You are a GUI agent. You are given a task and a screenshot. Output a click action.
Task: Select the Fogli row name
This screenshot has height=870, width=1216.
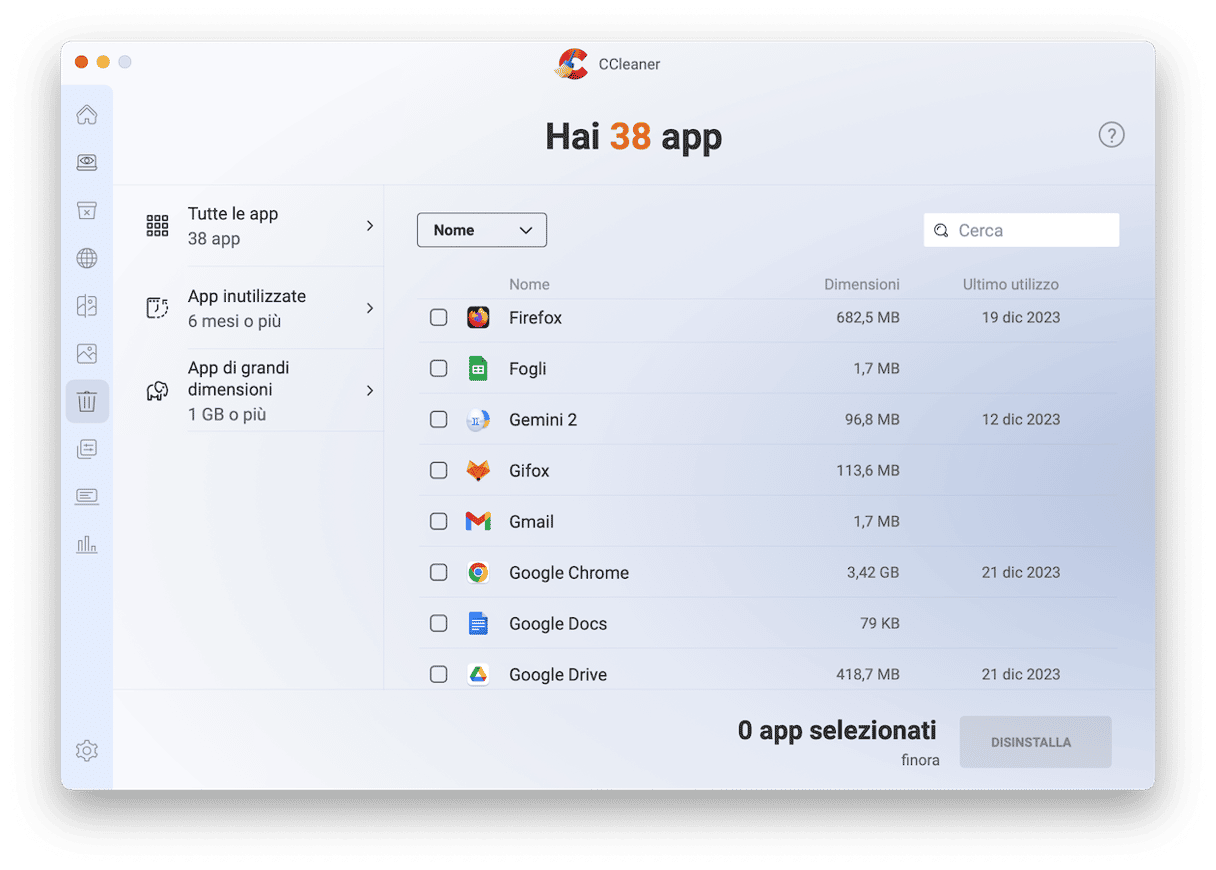click(x=528, y=368)
